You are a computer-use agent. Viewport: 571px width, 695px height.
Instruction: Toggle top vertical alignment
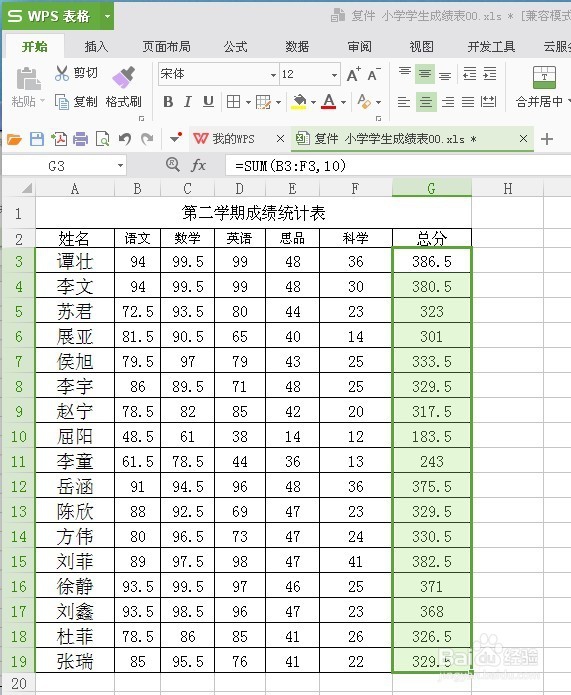click(x=405, y=72)
